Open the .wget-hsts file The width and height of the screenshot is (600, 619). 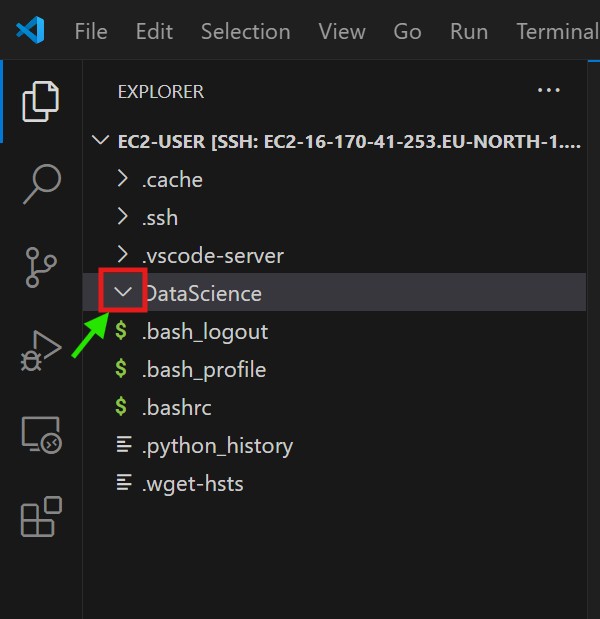(192, 484)
